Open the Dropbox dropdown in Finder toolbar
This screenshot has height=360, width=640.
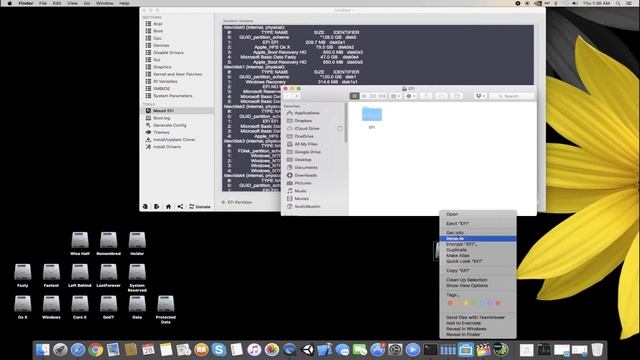pyautogui.click(x=480, y=96)
